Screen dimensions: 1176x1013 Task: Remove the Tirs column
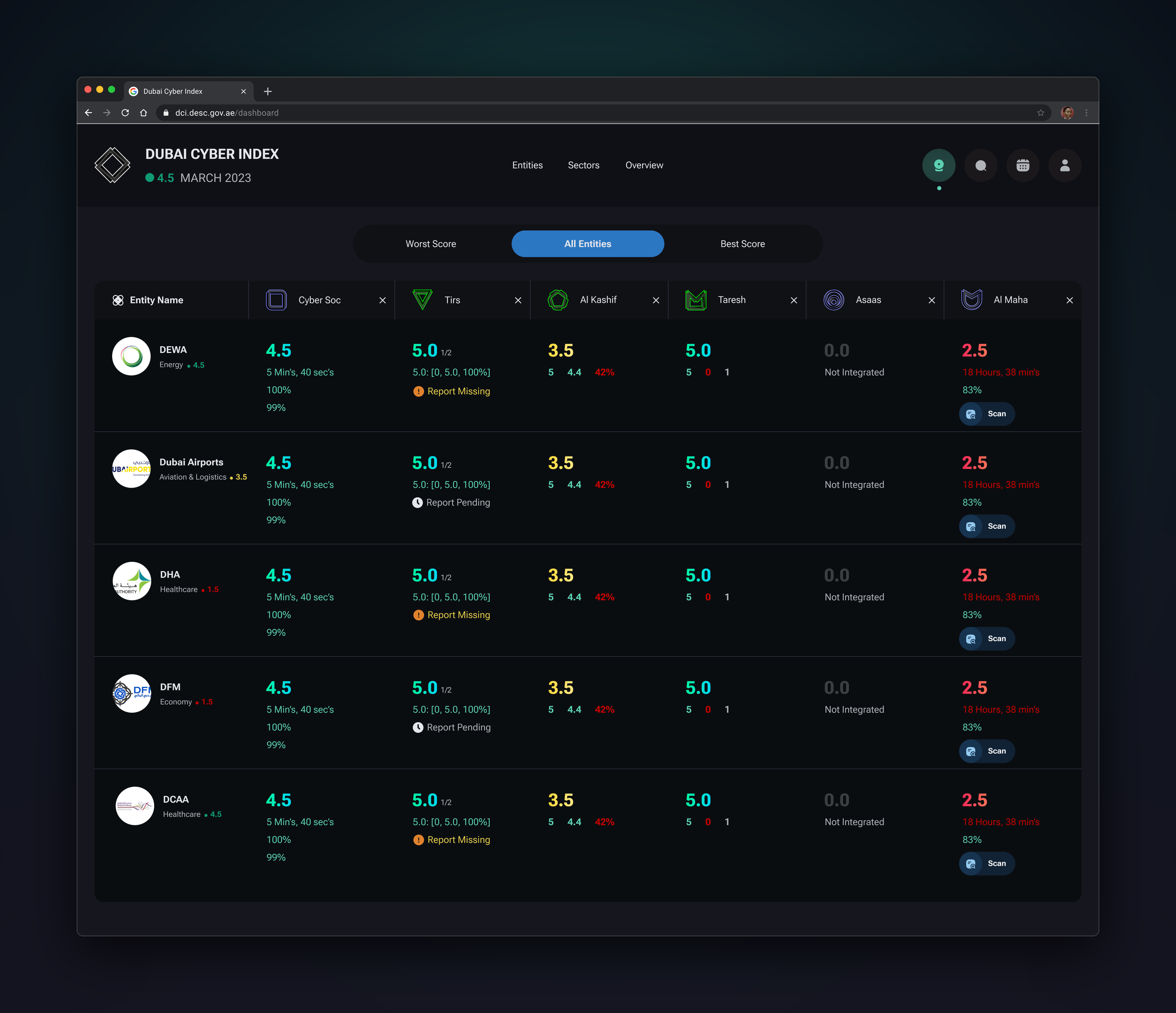pyautogui.click(x=518, y=300)
